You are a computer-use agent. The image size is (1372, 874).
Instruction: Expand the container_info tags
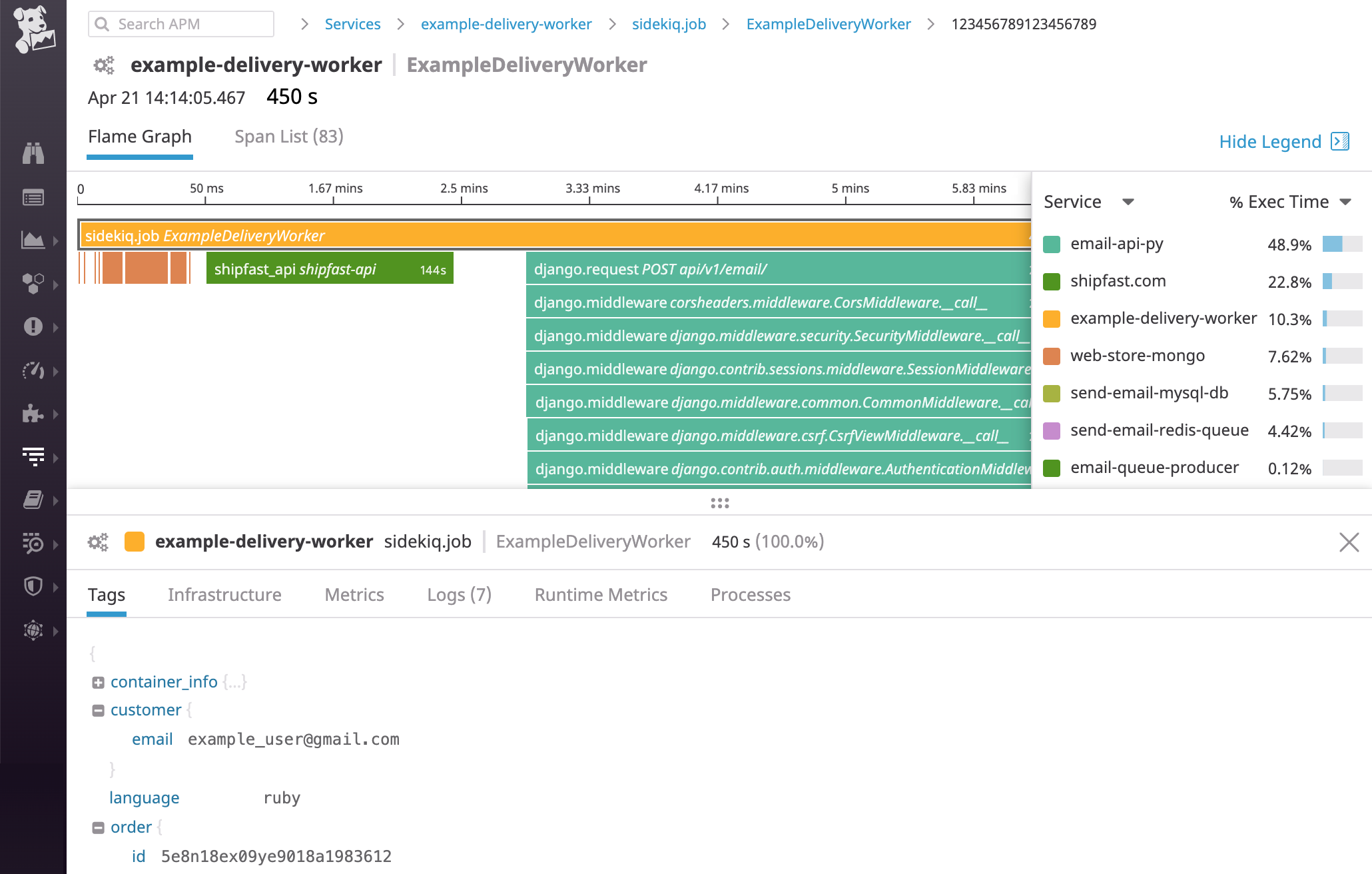(x=98, y=681)
